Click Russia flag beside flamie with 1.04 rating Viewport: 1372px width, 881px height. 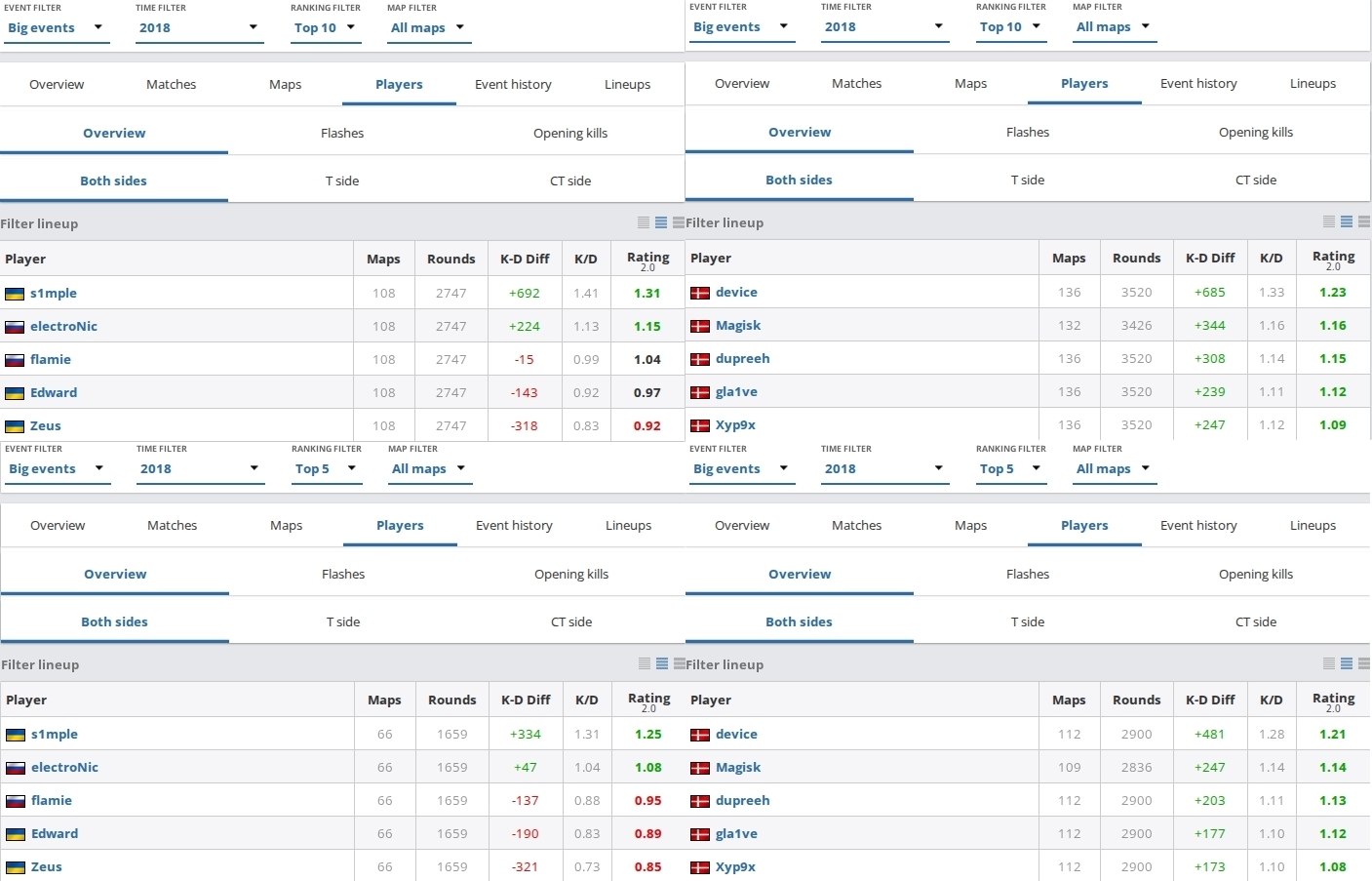(x=15, y=360)
